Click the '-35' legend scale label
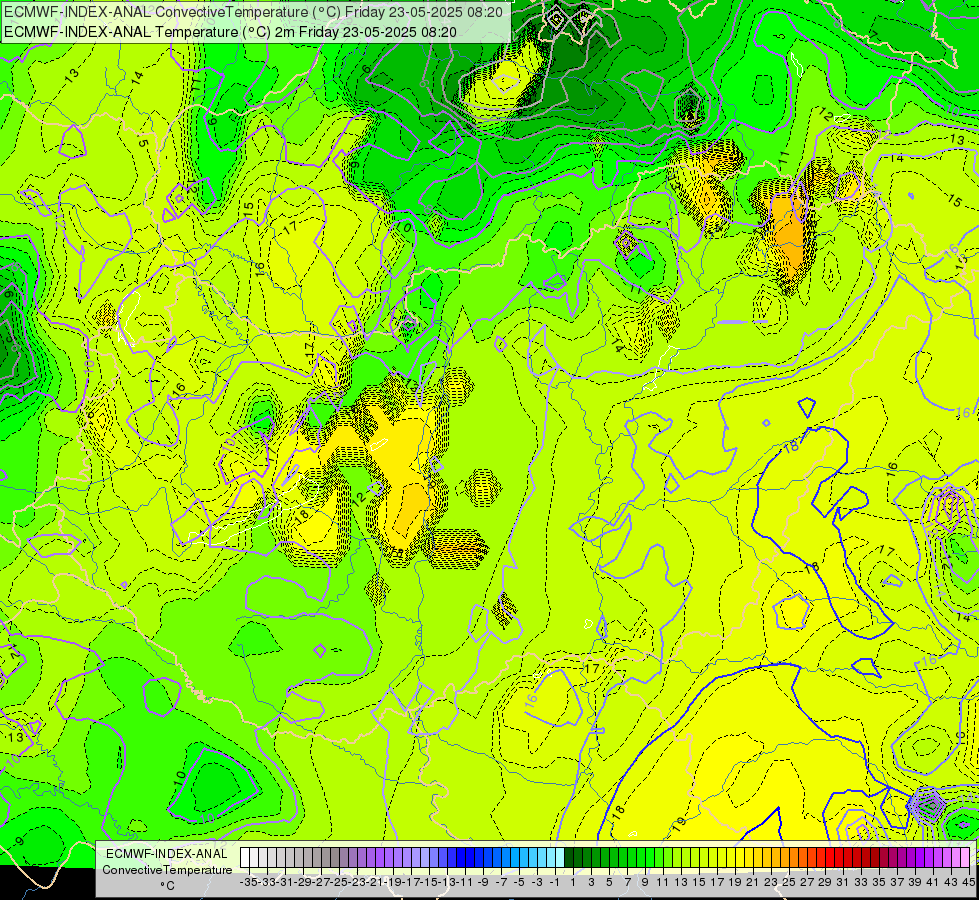Screen dimensions: 979x900 tap(249, 883)
